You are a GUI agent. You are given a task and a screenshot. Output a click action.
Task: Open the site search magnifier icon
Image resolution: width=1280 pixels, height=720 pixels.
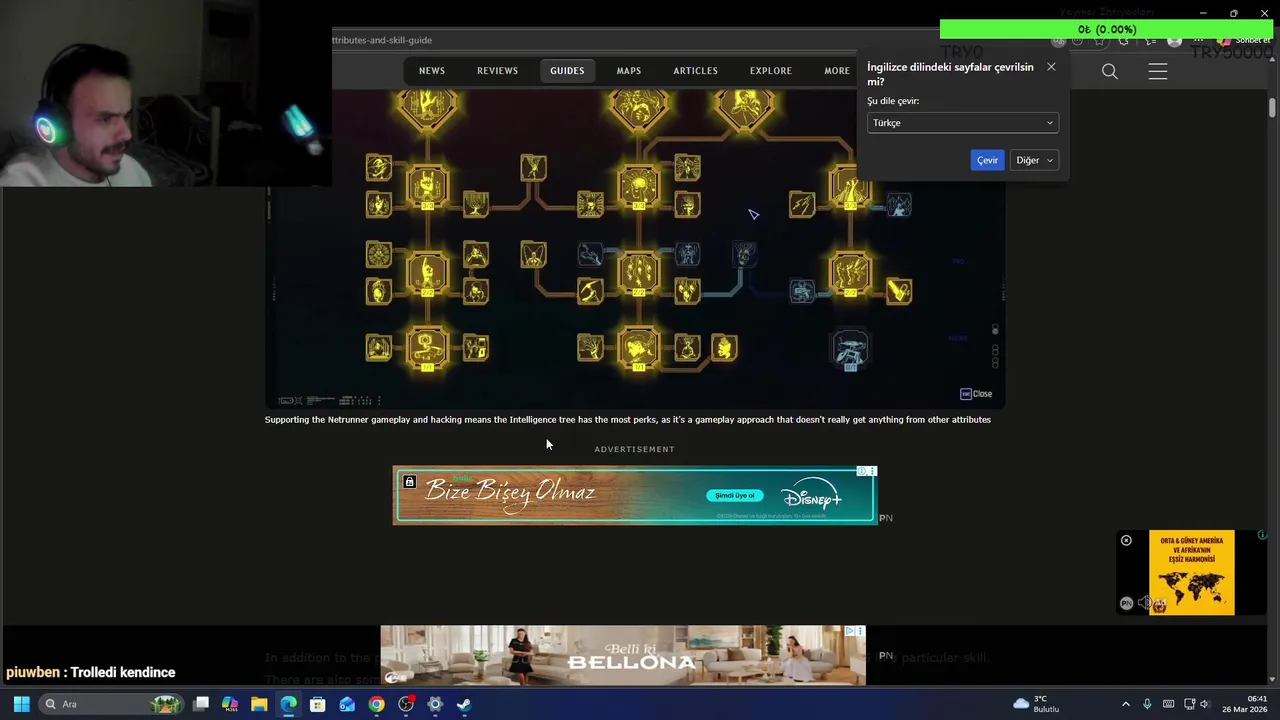(x=1110, y=71)
